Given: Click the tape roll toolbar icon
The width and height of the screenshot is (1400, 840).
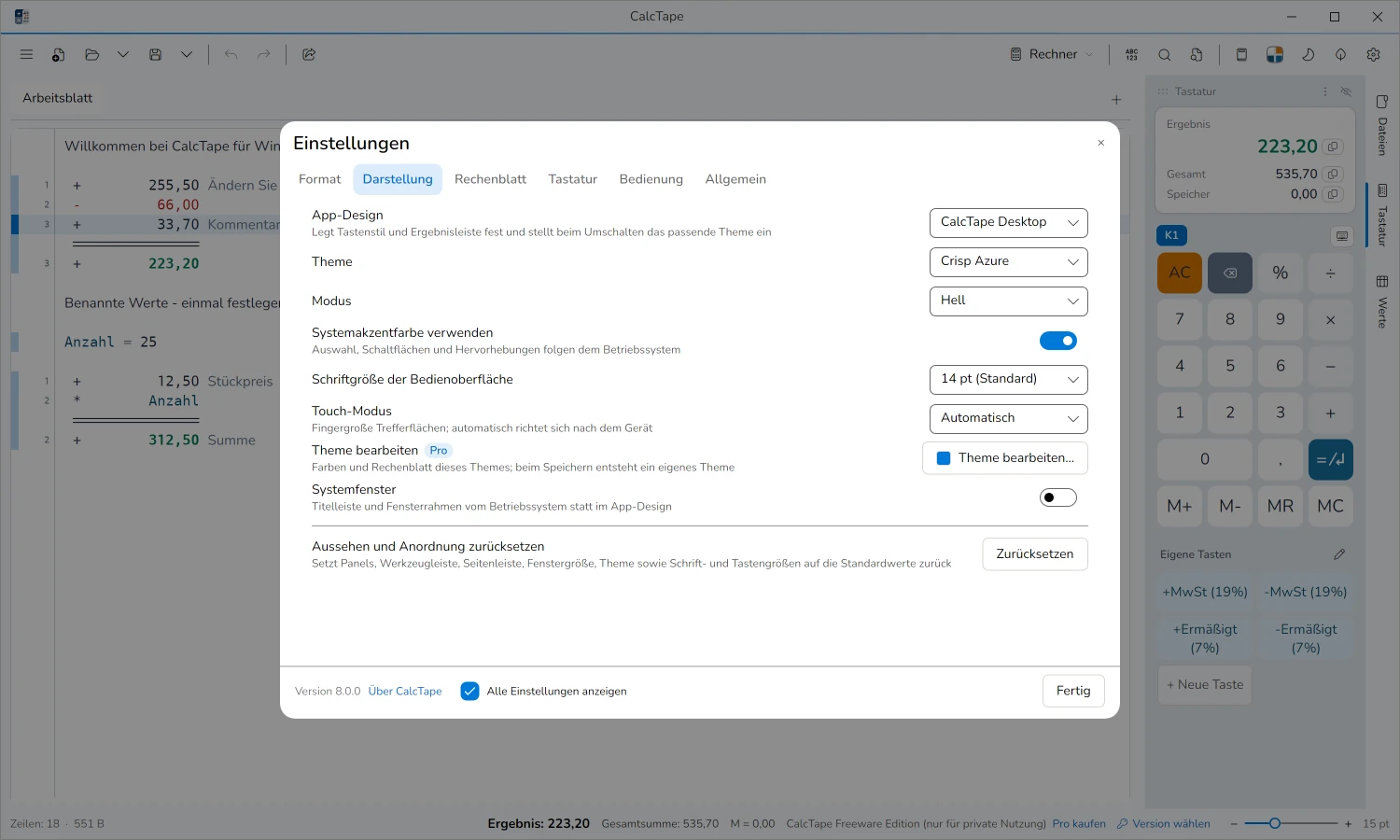Looking at the screenshot, I should click(1241, 55).
